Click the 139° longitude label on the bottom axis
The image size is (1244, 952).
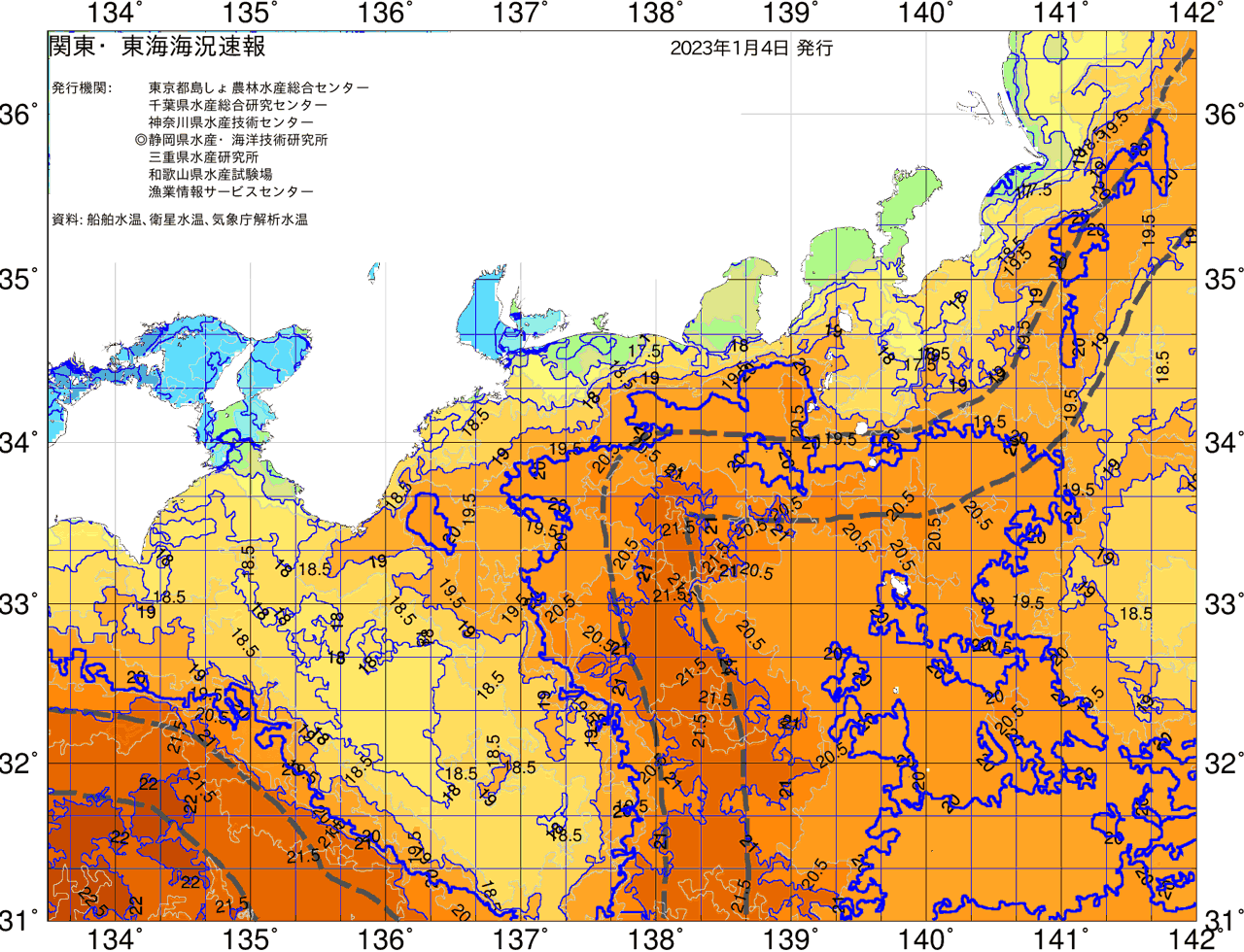pos(790,937)
